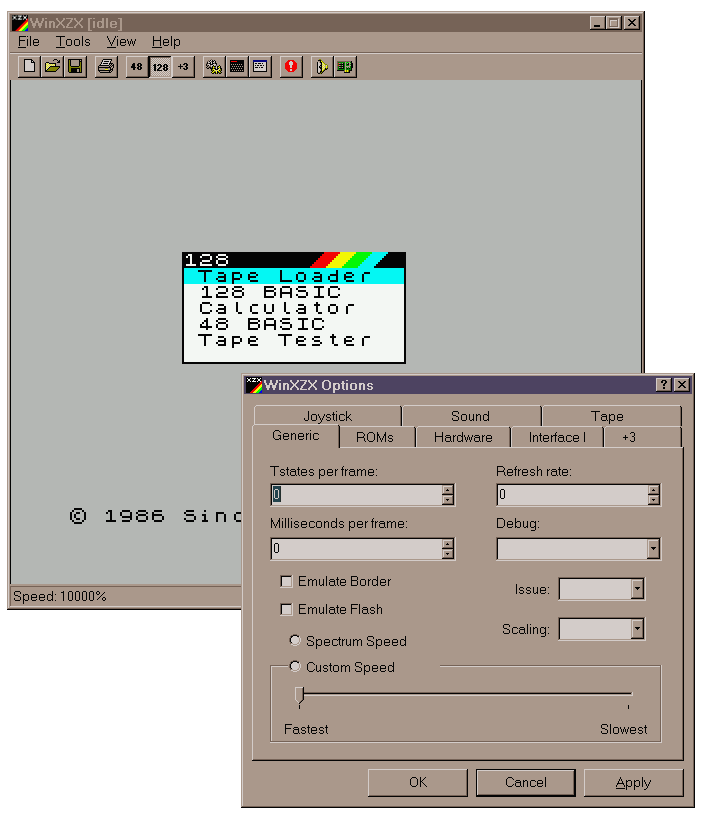703x817 pixels.
Task: Increase Tstates per frame with up arrow
Action: pyautogui.click(x=447, y=490)
